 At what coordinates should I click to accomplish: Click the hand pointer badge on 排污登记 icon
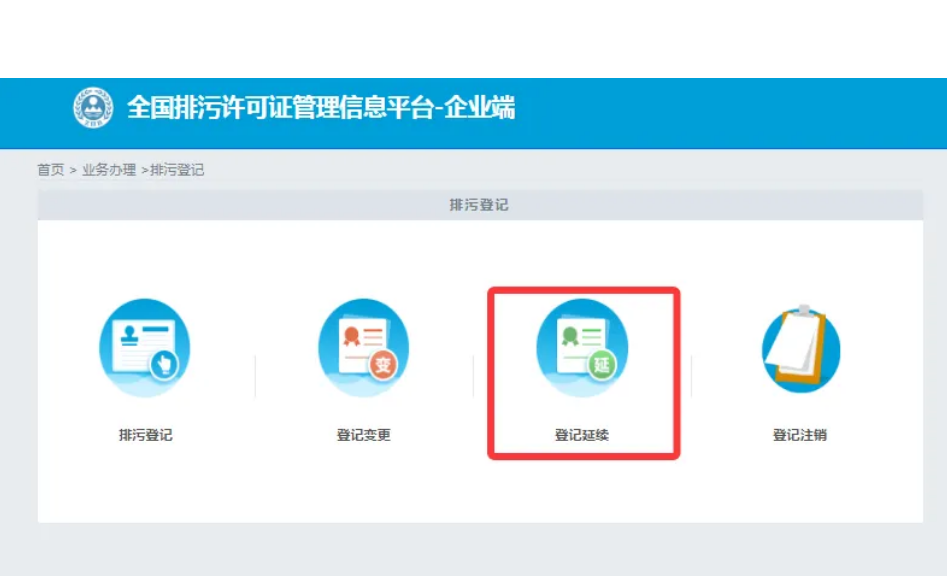pyautogui.click(x=165, y=365)
